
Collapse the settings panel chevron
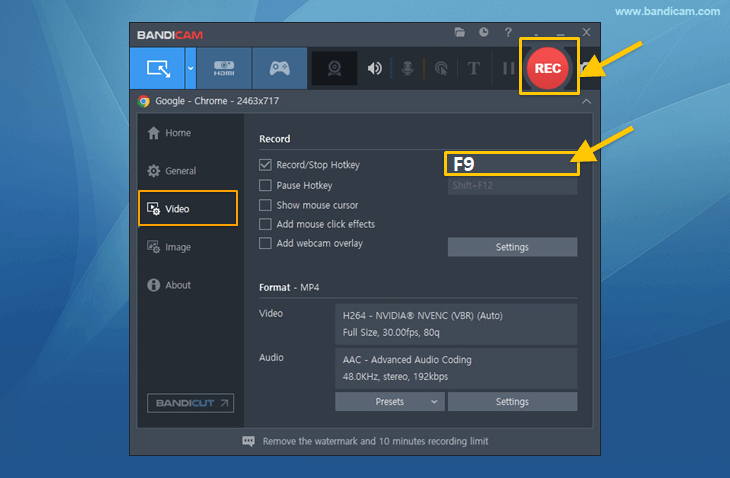(586, 101)
